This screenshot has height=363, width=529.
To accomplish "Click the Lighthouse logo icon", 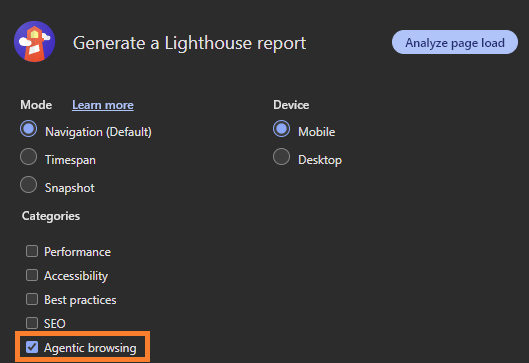I will 34,41.
